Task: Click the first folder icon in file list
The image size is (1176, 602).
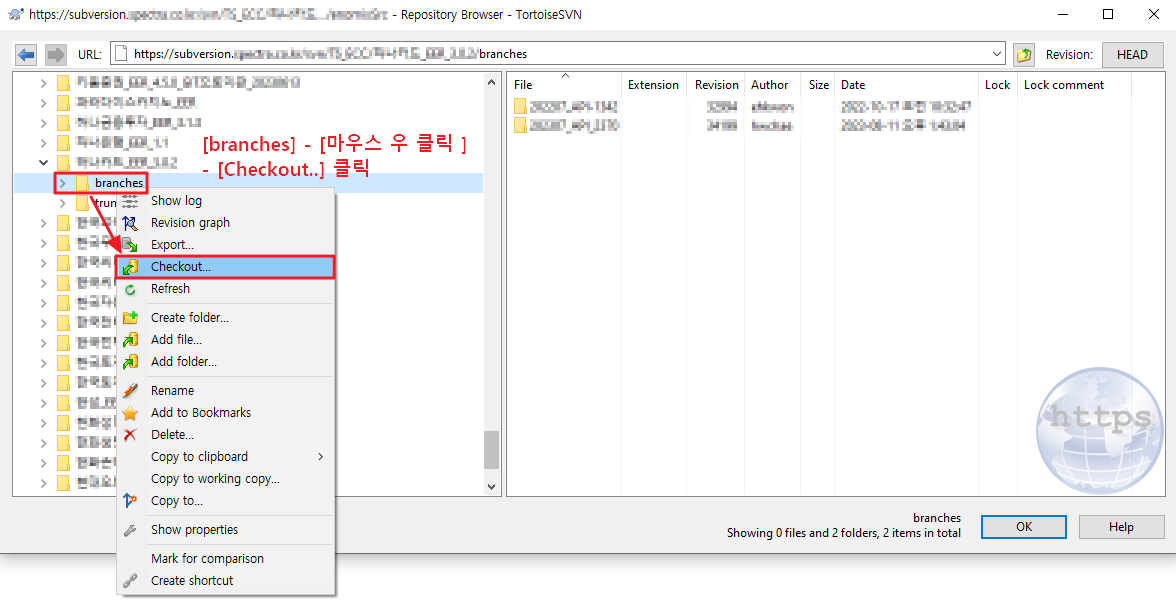Action: coord(520,106)
